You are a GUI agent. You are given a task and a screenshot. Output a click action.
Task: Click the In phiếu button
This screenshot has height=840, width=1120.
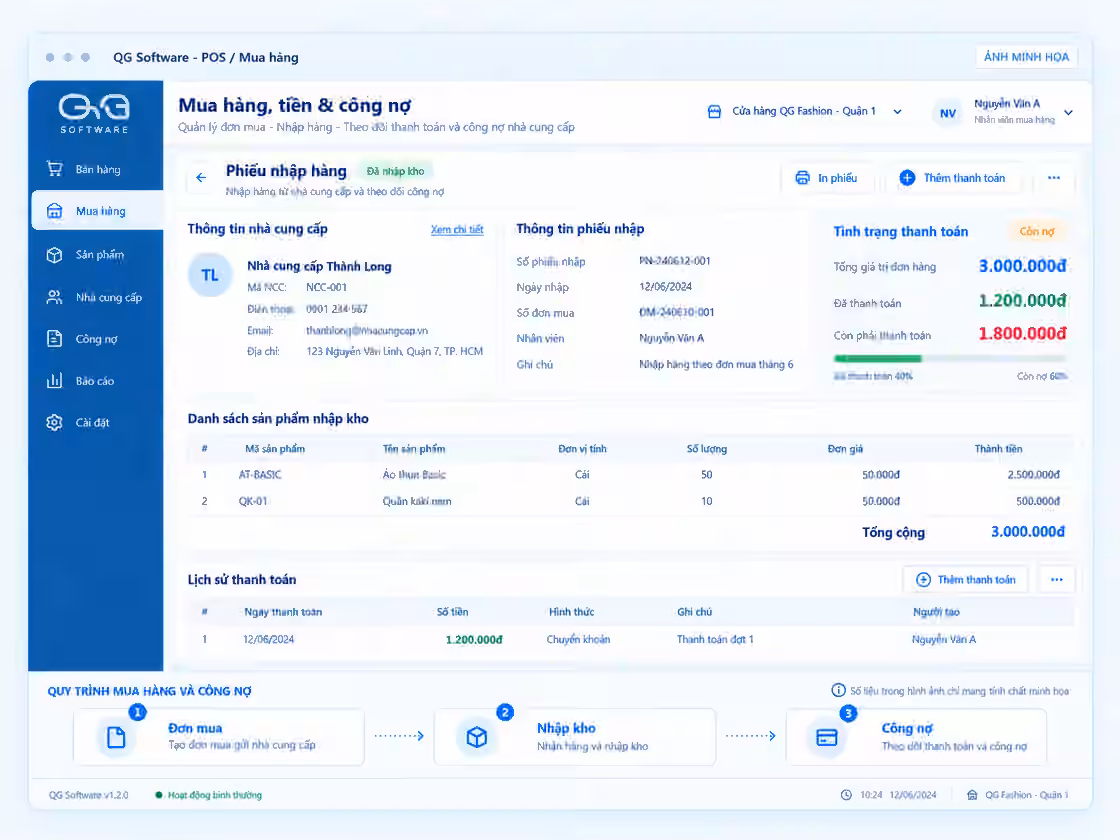point(828,178)
